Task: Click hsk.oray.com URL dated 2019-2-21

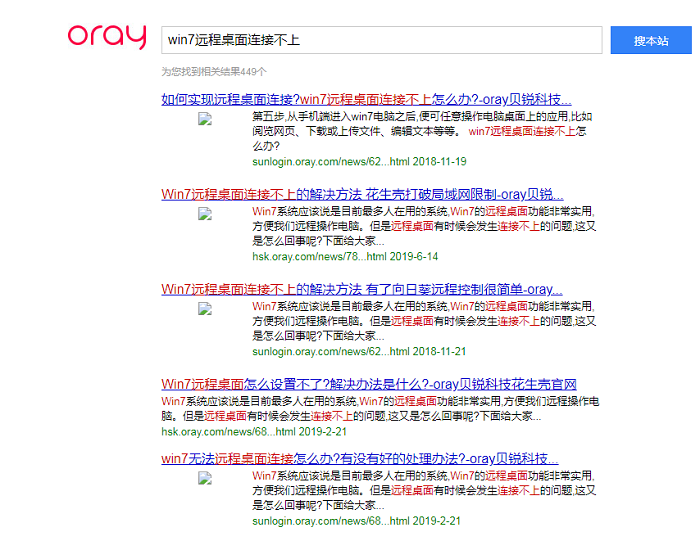Action: (x=254, y=432)
